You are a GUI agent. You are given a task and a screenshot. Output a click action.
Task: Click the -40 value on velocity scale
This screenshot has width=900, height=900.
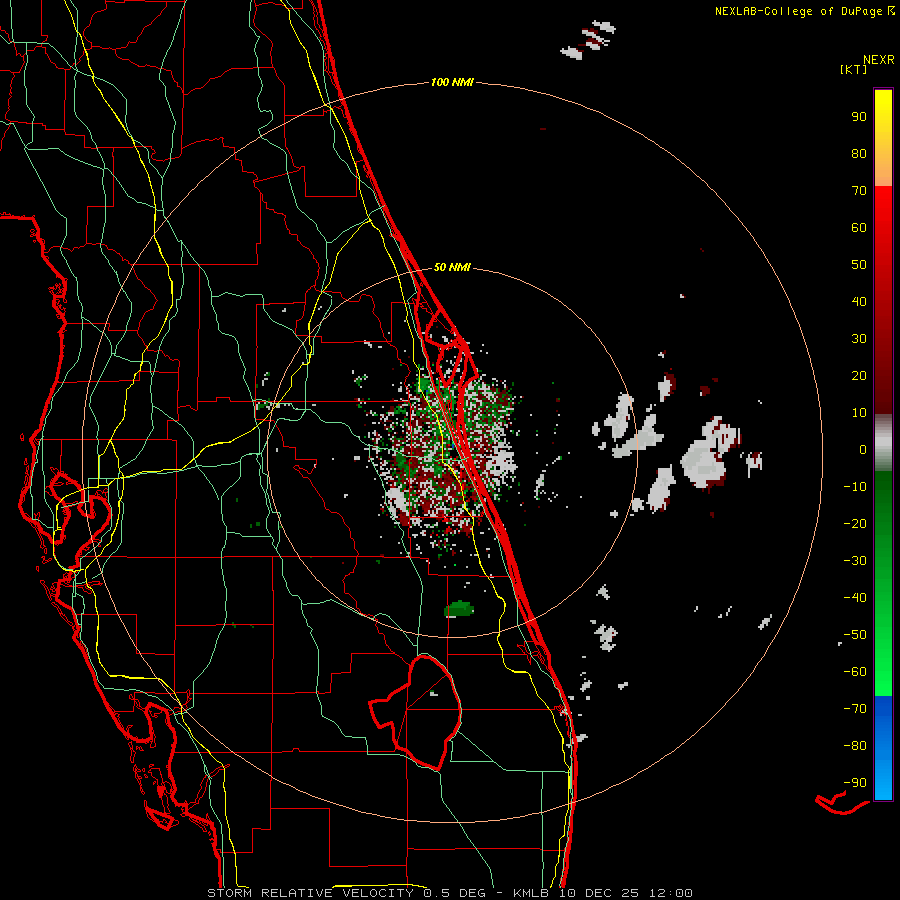[855, 598]
